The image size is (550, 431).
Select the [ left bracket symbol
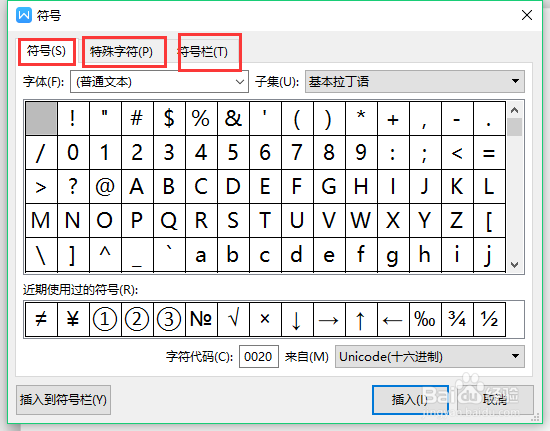tap(489, 221)
